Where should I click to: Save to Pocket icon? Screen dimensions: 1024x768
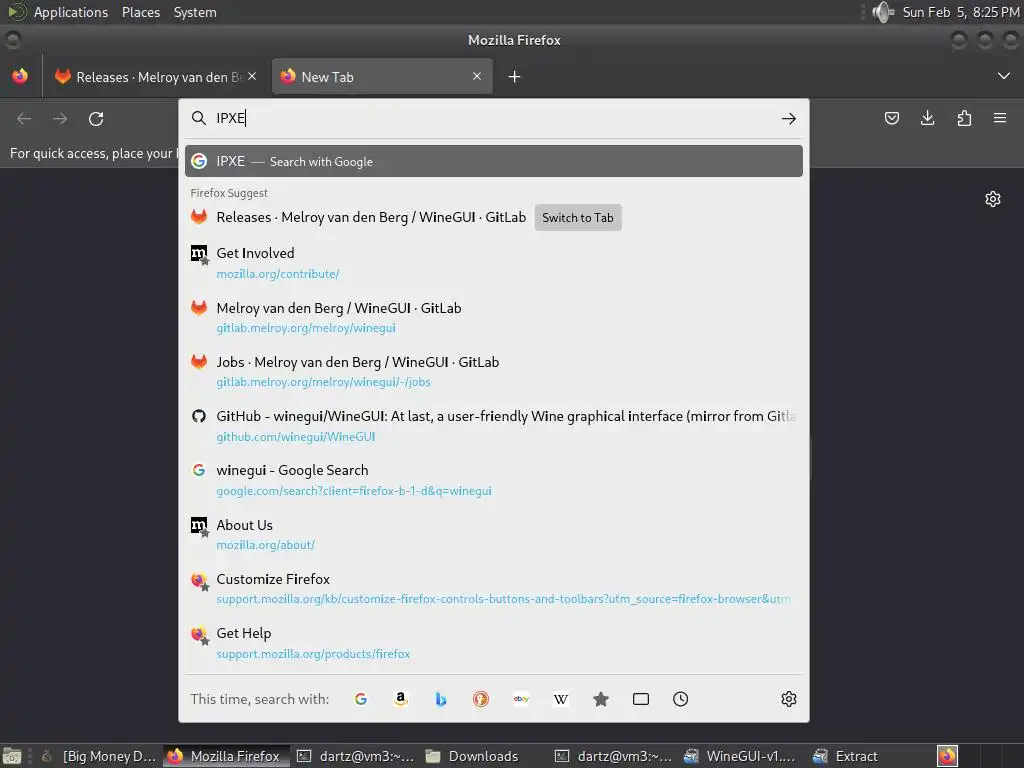coord(891,118)
